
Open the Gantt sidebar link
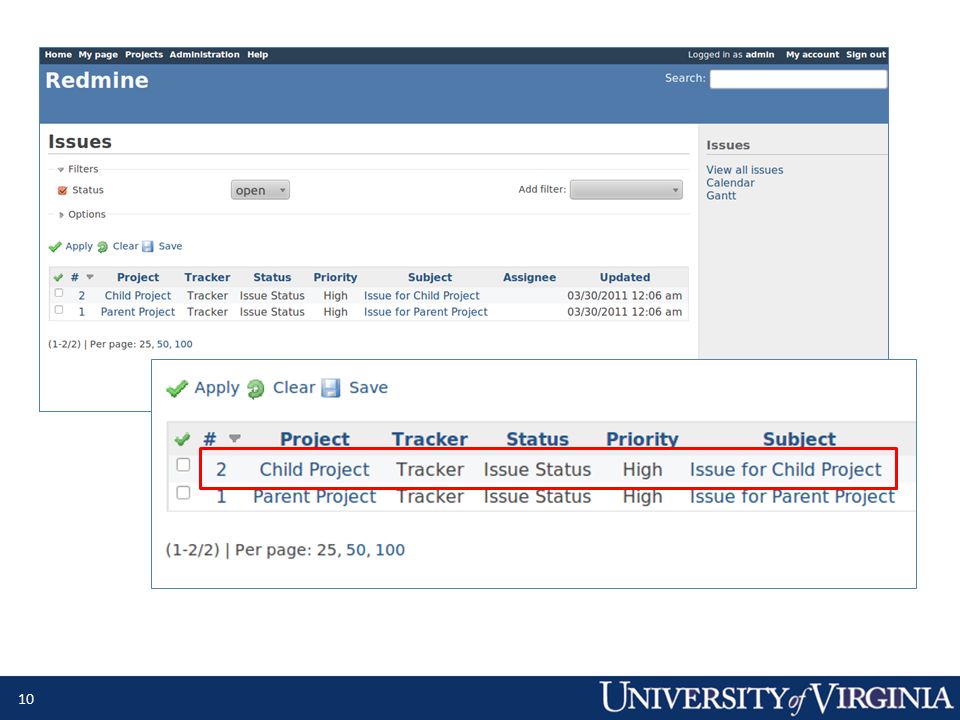721,195
